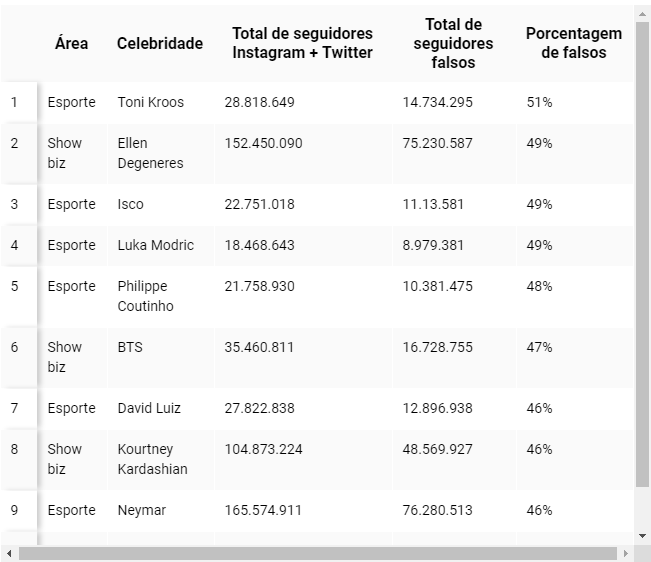Click the Área column header

tap(71, 43)
